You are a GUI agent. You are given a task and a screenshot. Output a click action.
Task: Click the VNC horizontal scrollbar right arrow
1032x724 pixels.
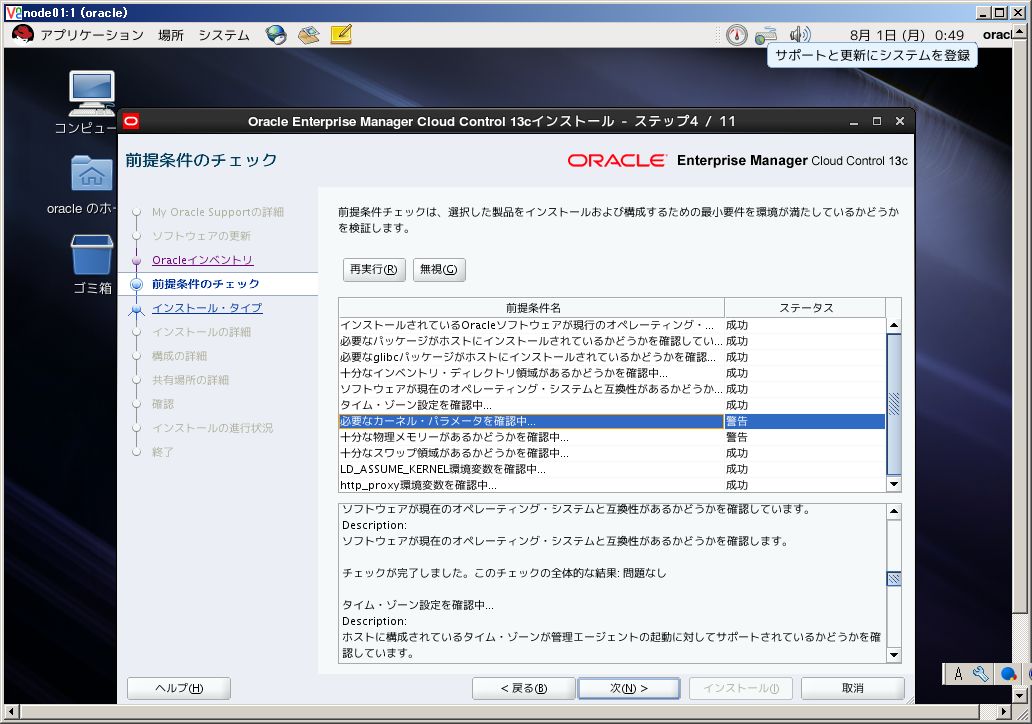1002,711
